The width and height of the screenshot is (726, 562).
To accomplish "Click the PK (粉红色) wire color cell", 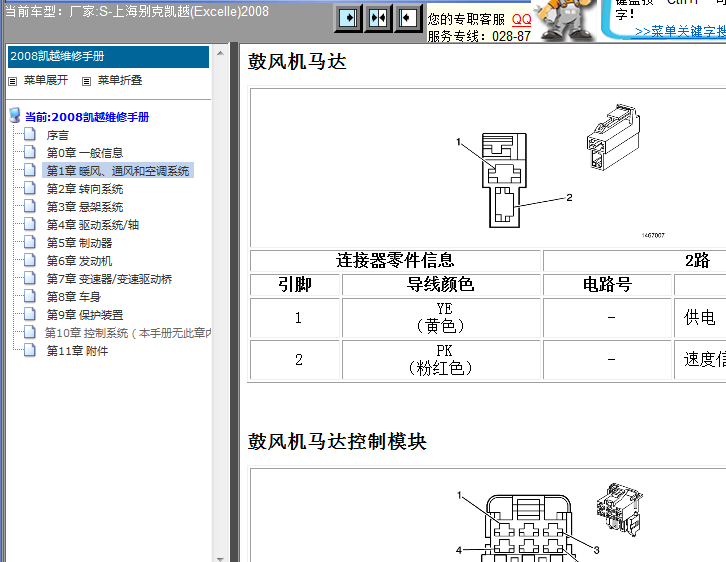I will (441, 360).
